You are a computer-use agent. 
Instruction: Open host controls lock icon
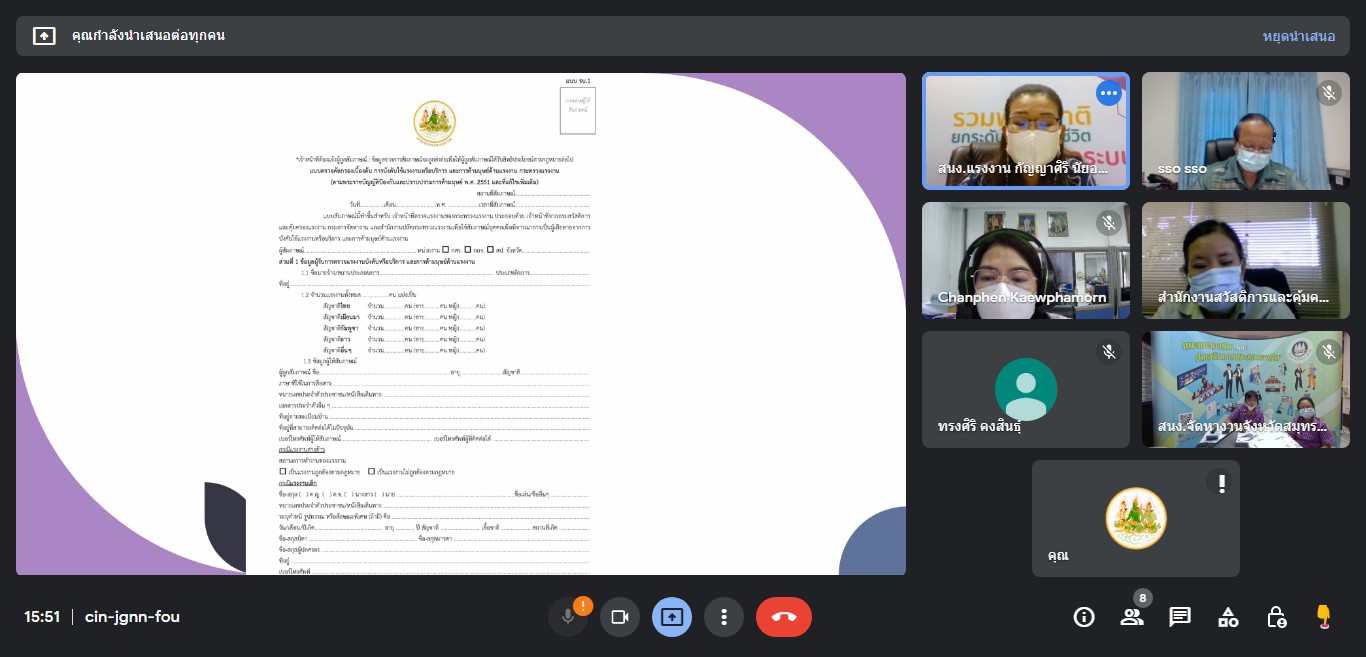1276,617
